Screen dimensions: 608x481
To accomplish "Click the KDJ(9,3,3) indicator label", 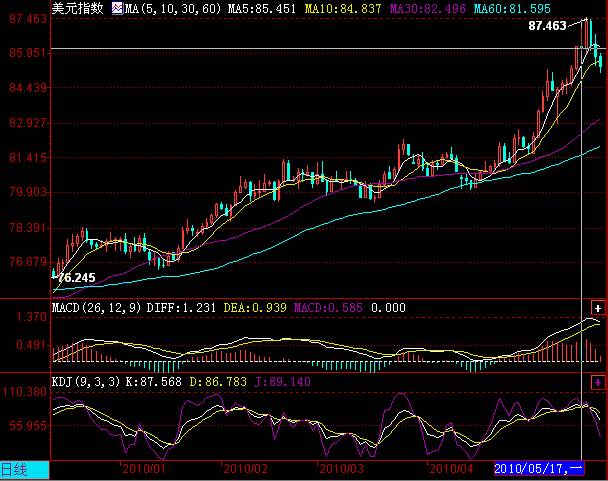I will tap(86, 382).
